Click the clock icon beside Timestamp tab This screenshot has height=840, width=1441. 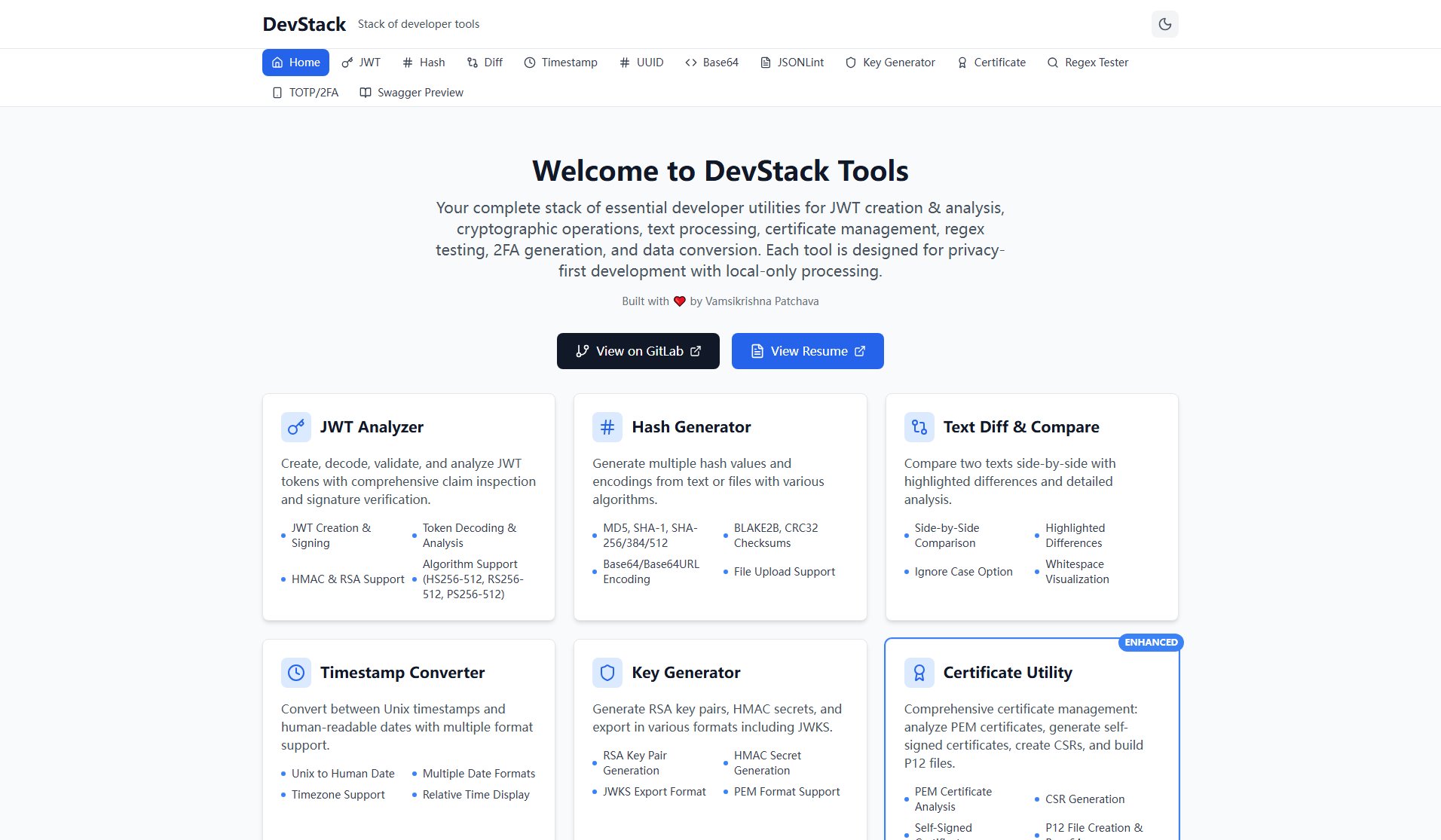[530, 63]
